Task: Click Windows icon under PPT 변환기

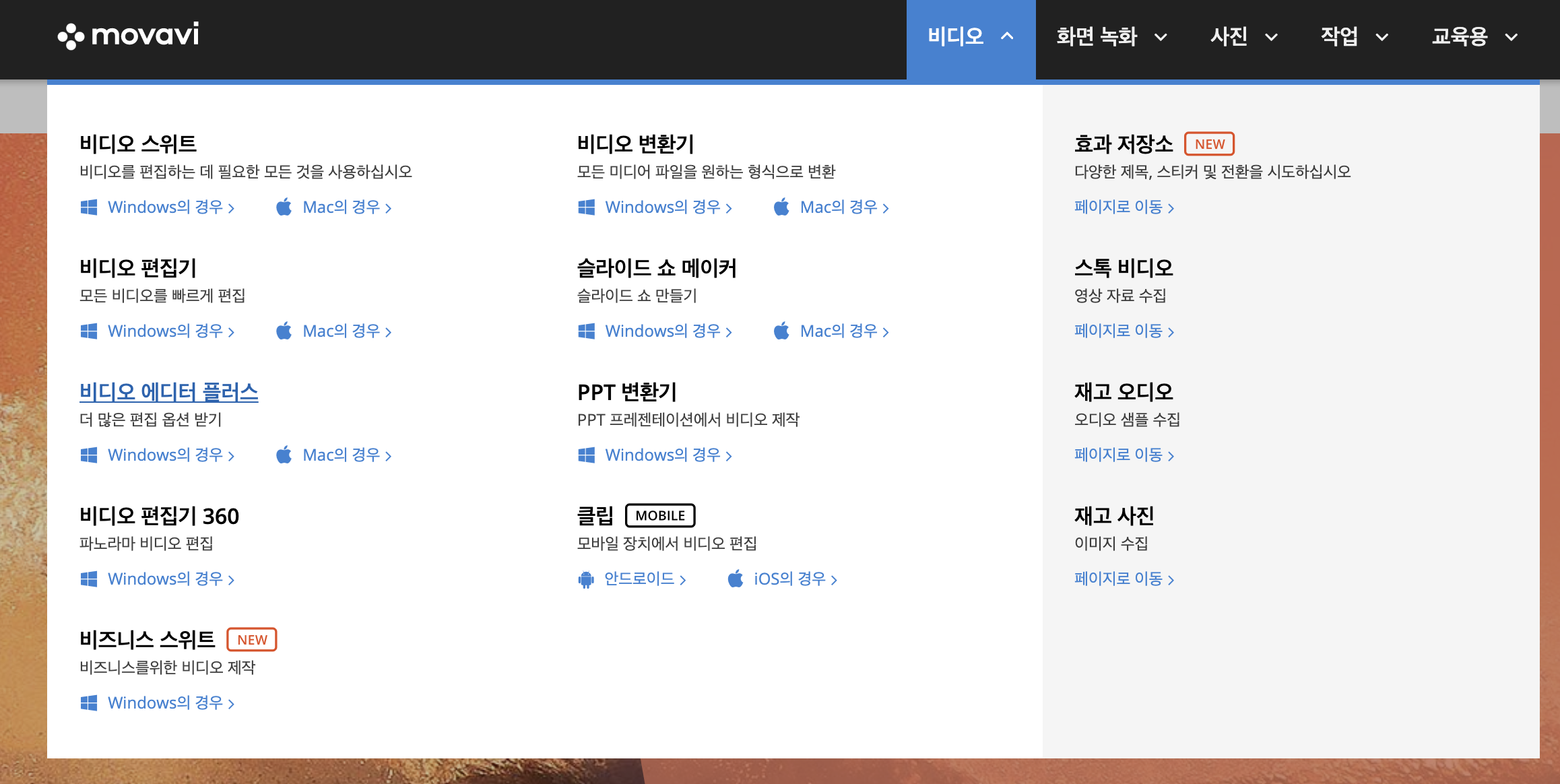Action: [586, 455]
